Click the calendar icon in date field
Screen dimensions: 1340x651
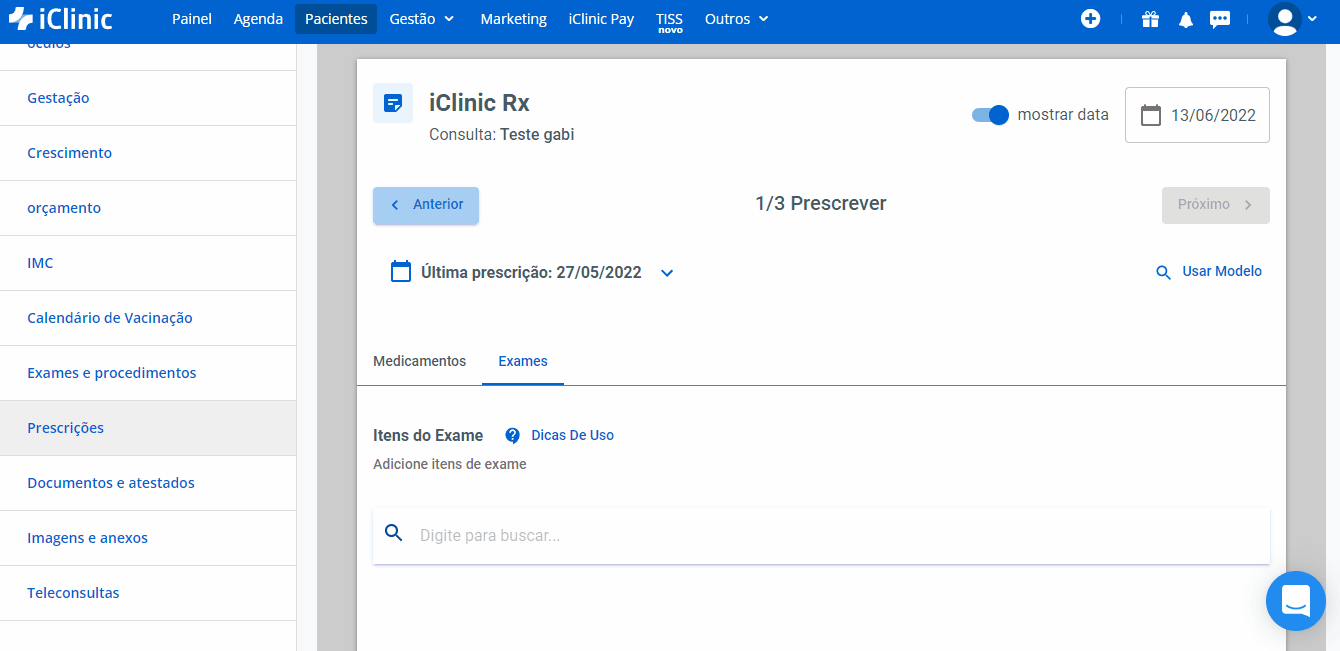(x=1151, y=115)
